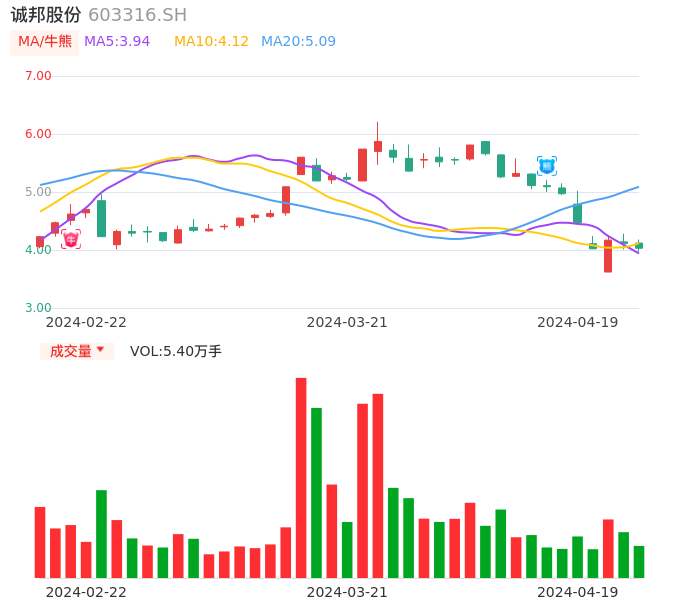Open the 成交量 indicator dropdown arrow
The width and height of the screenshot is (686, 606).
click(100, 350)
